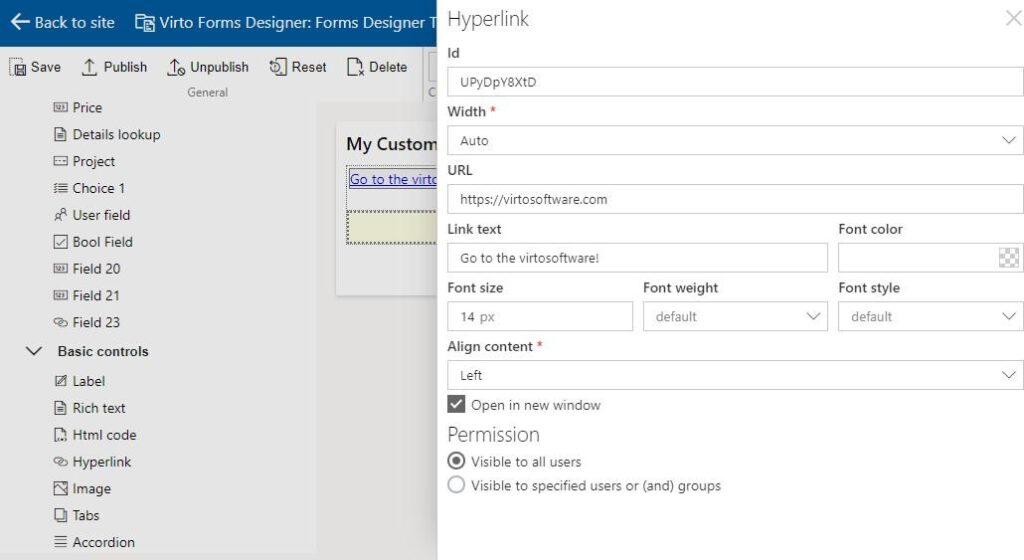Click into the URL input field
The height and width of the screenshot is (560, 1024).
tap(735, 199)
